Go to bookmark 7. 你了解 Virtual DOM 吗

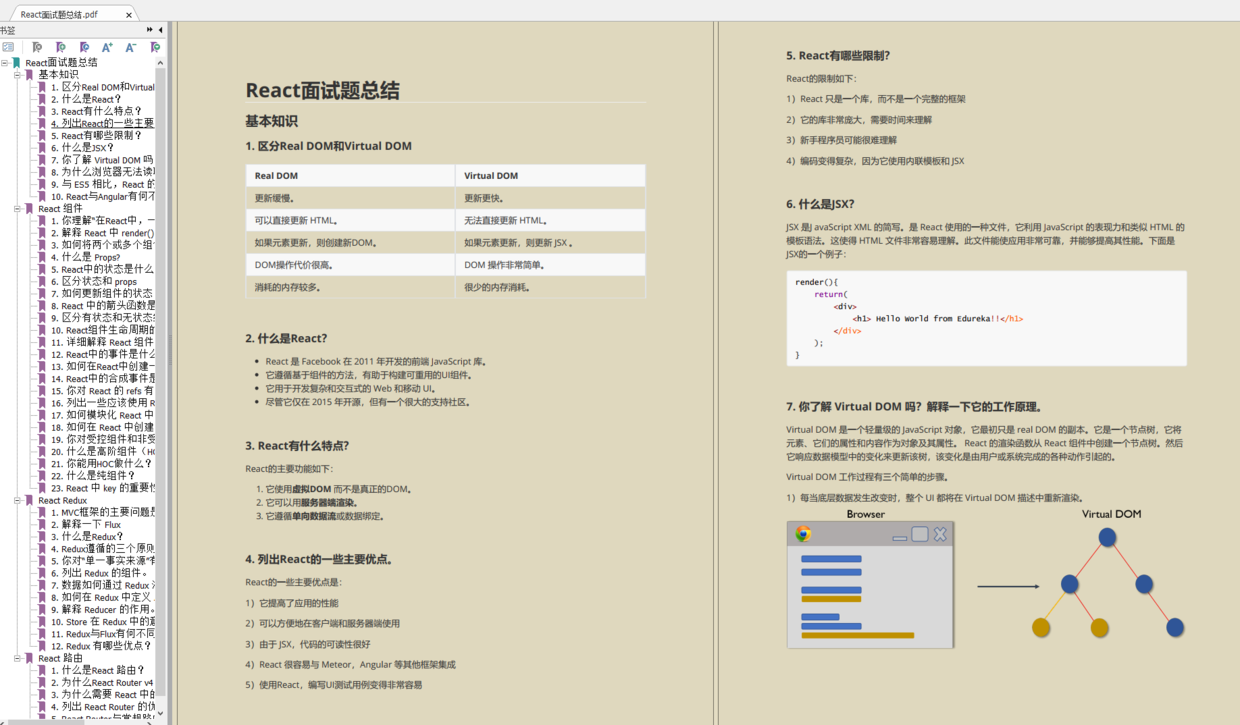103,160
